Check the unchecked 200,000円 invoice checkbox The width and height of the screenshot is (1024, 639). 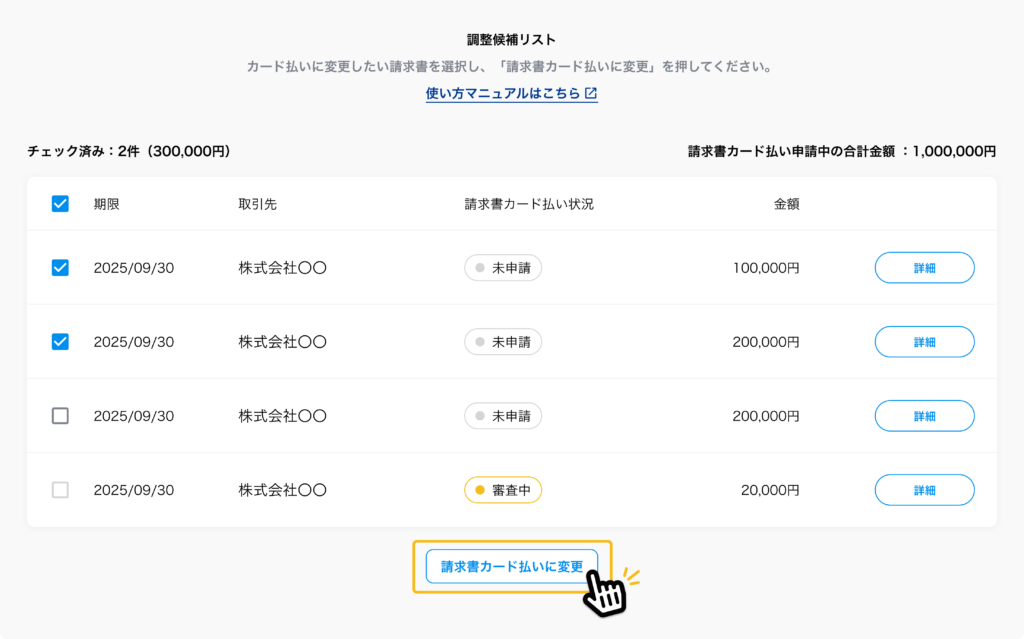coord(60,416)
